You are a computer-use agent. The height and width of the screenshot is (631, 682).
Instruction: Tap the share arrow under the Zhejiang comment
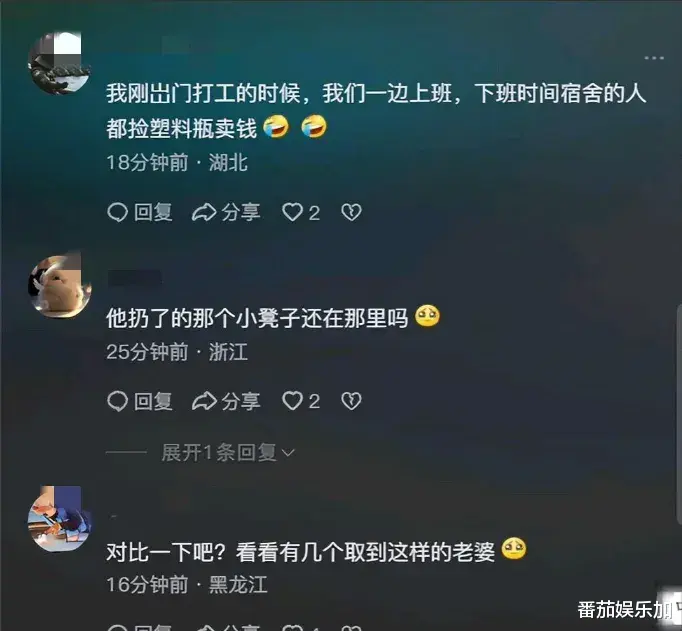[x=204, y=401]
